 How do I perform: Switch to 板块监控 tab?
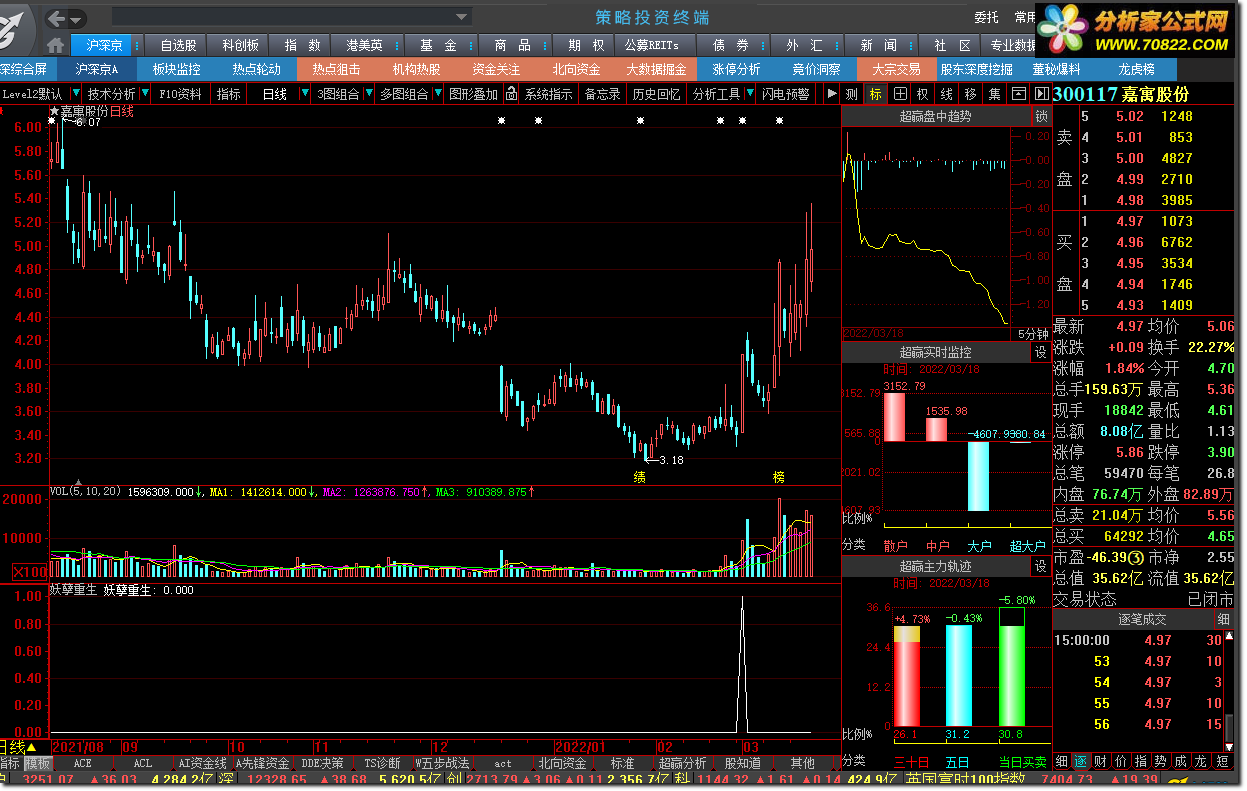point(176,69)
